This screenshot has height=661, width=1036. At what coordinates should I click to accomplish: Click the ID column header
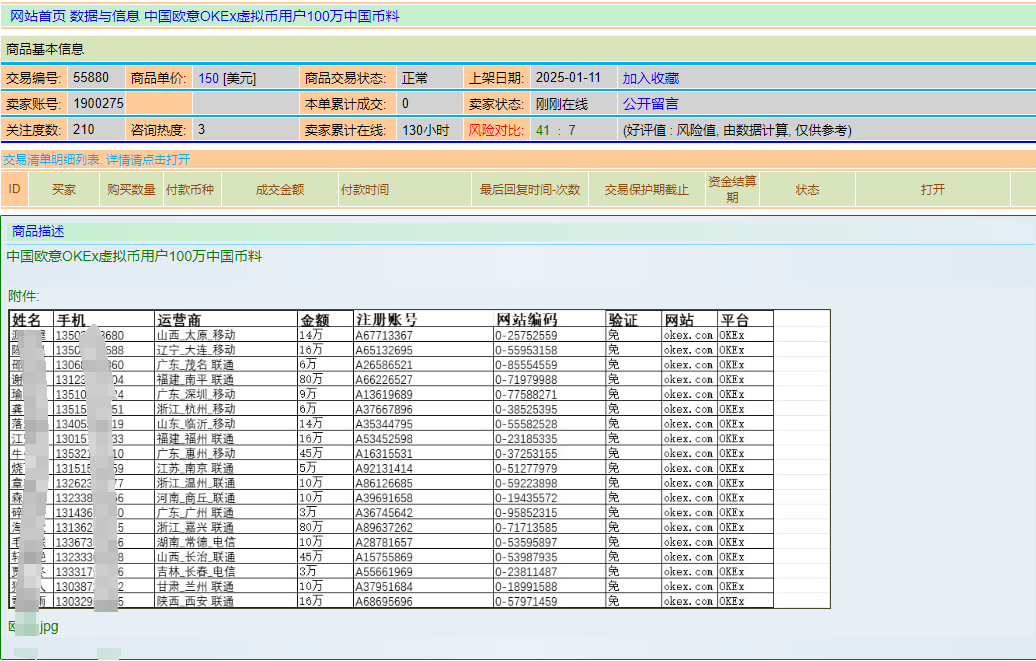point(15,189)
